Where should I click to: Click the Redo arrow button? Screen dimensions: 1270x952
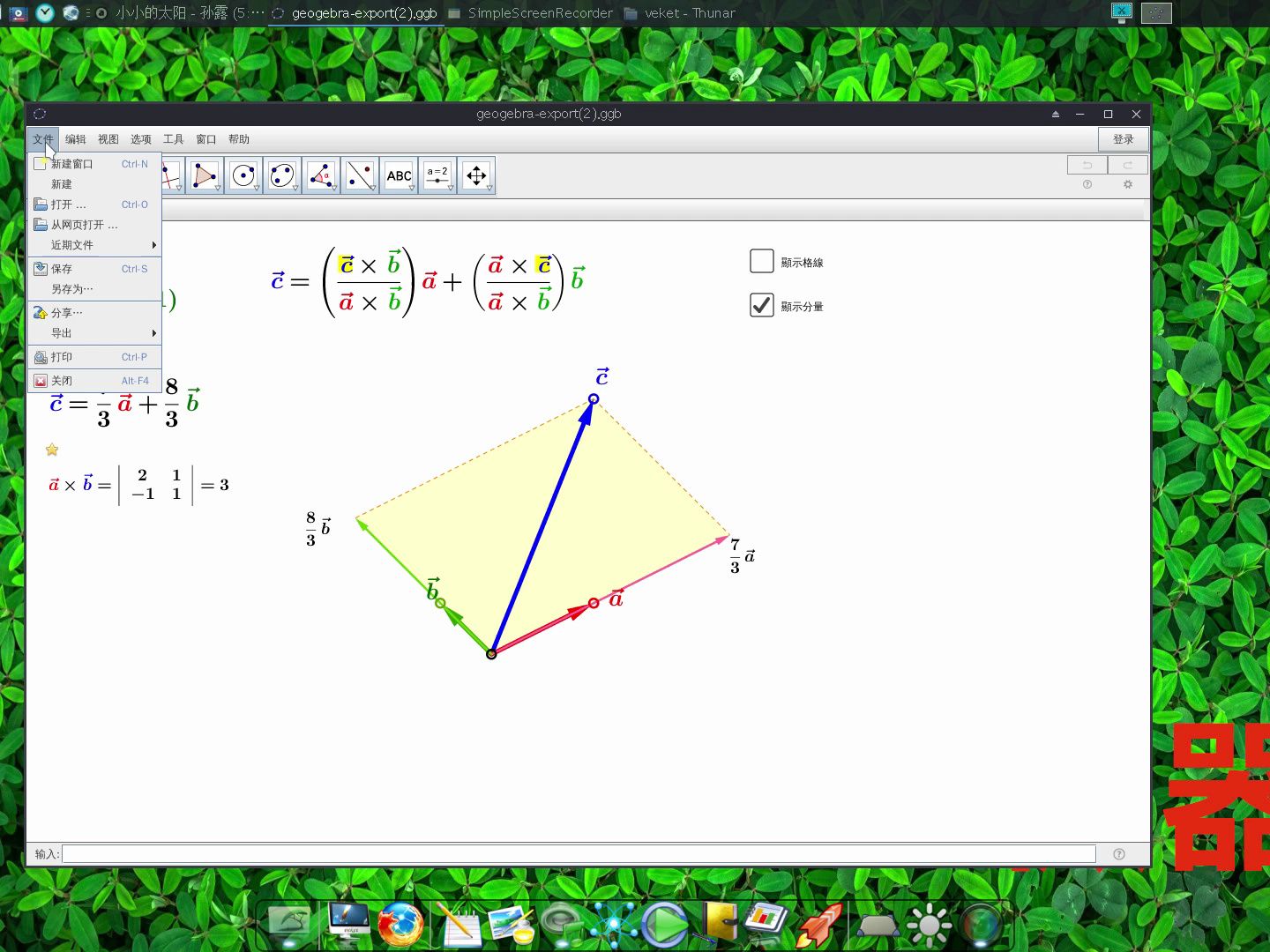click(x=1128, y=165)
